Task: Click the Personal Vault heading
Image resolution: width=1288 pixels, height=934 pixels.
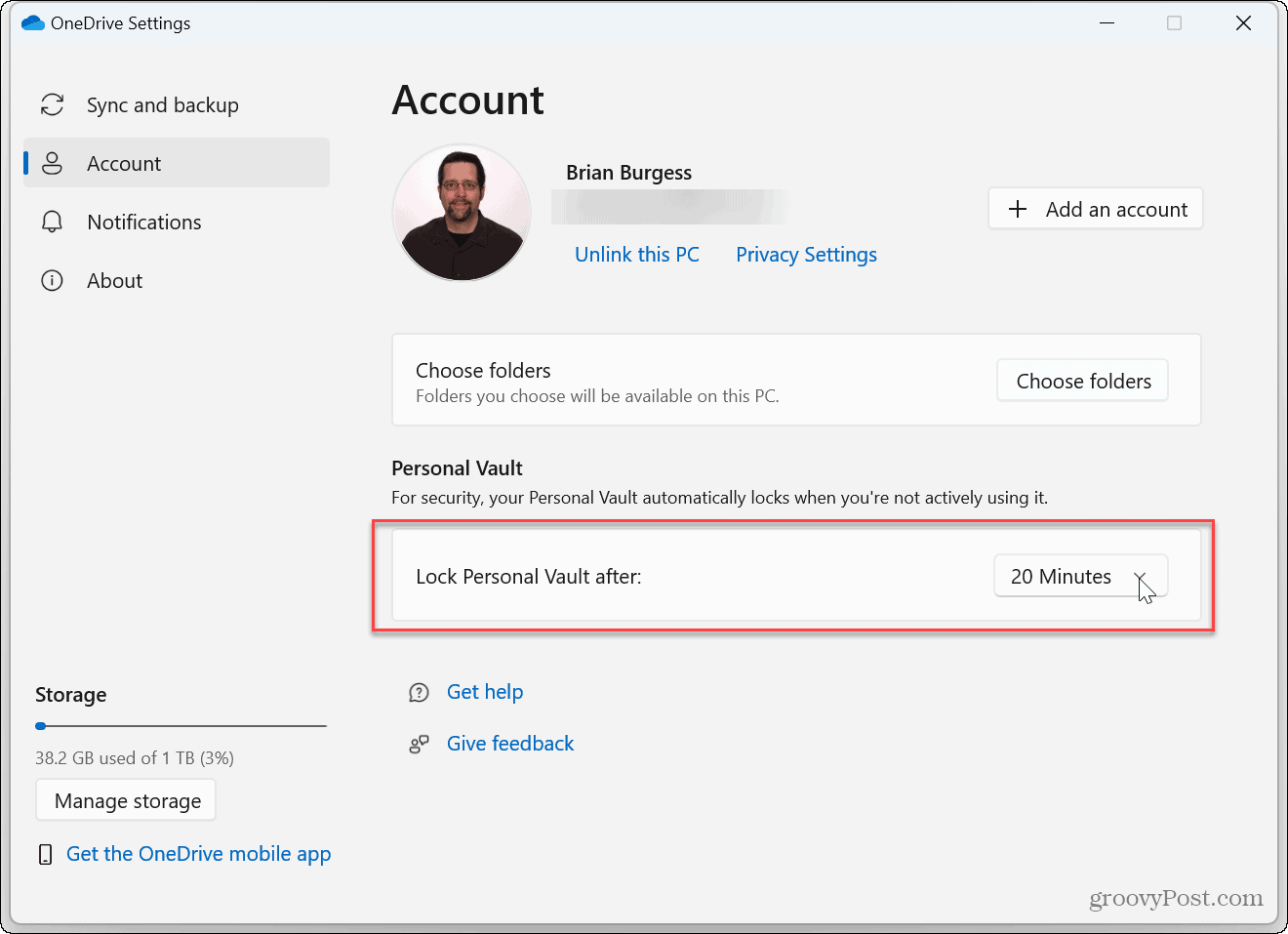Action: click(457, 468)
